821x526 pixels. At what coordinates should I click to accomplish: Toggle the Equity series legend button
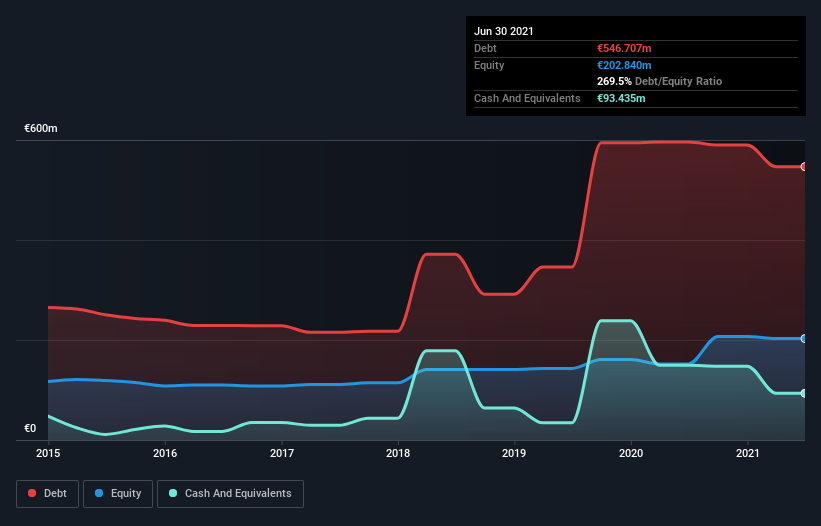[x=118, y=494]
